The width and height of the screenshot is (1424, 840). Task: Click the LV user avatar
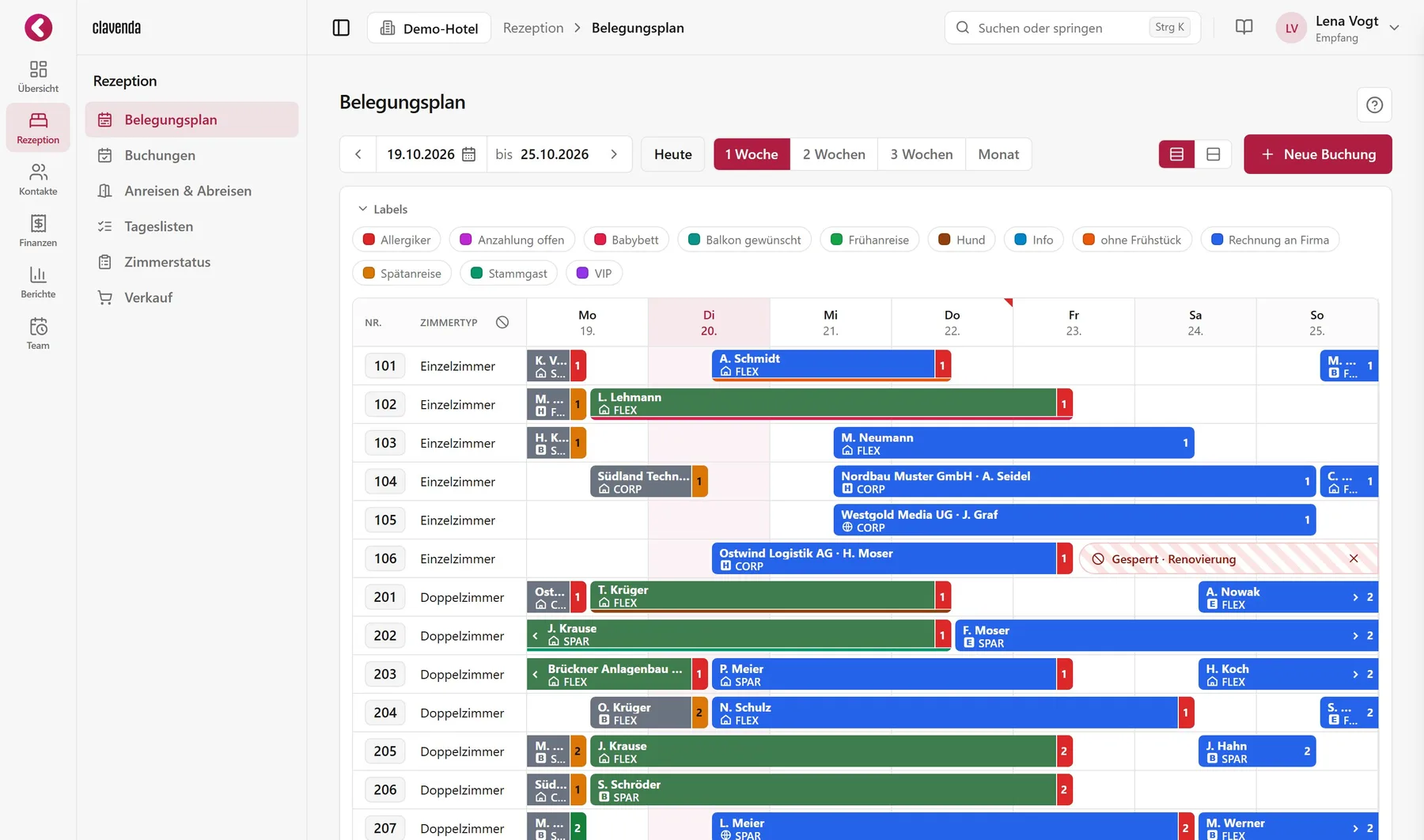point(1291,28)
